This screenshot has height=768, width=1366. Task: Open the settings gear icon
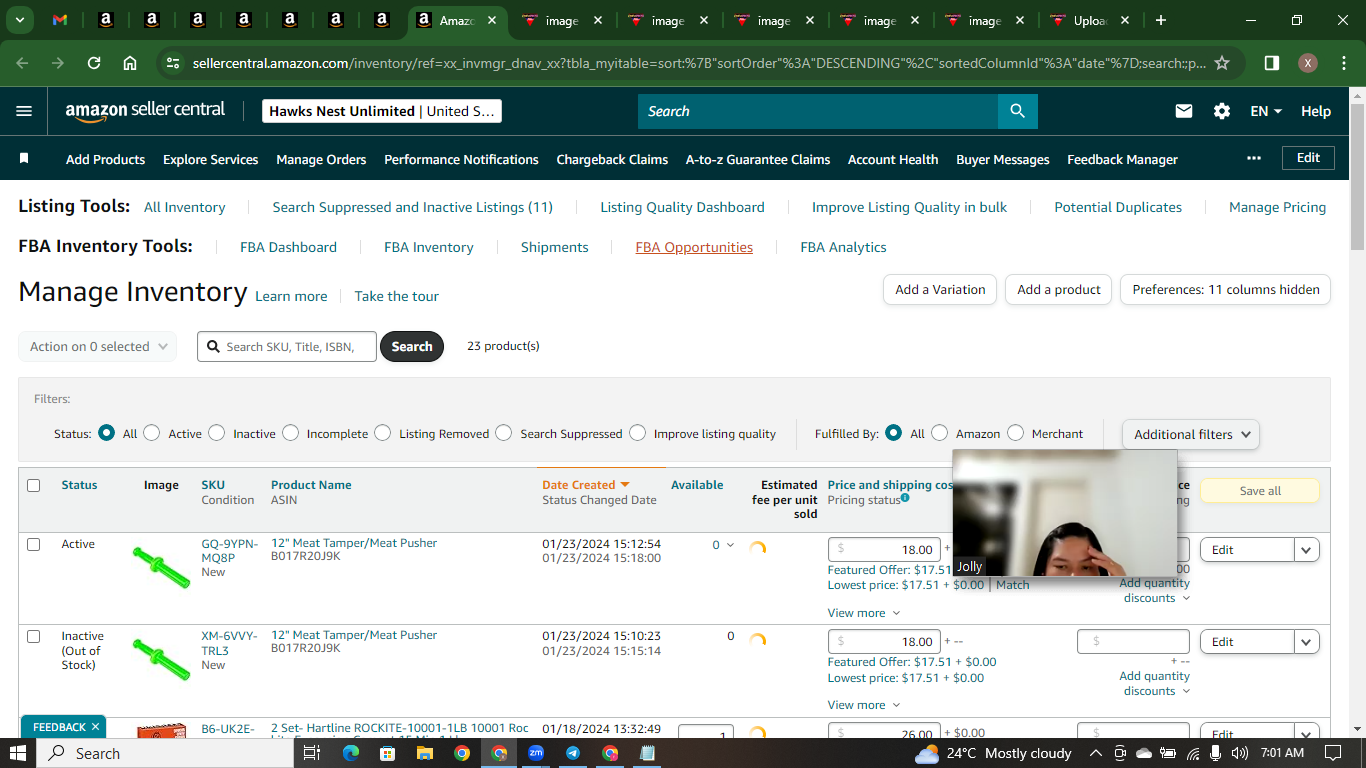(1222, 111)
